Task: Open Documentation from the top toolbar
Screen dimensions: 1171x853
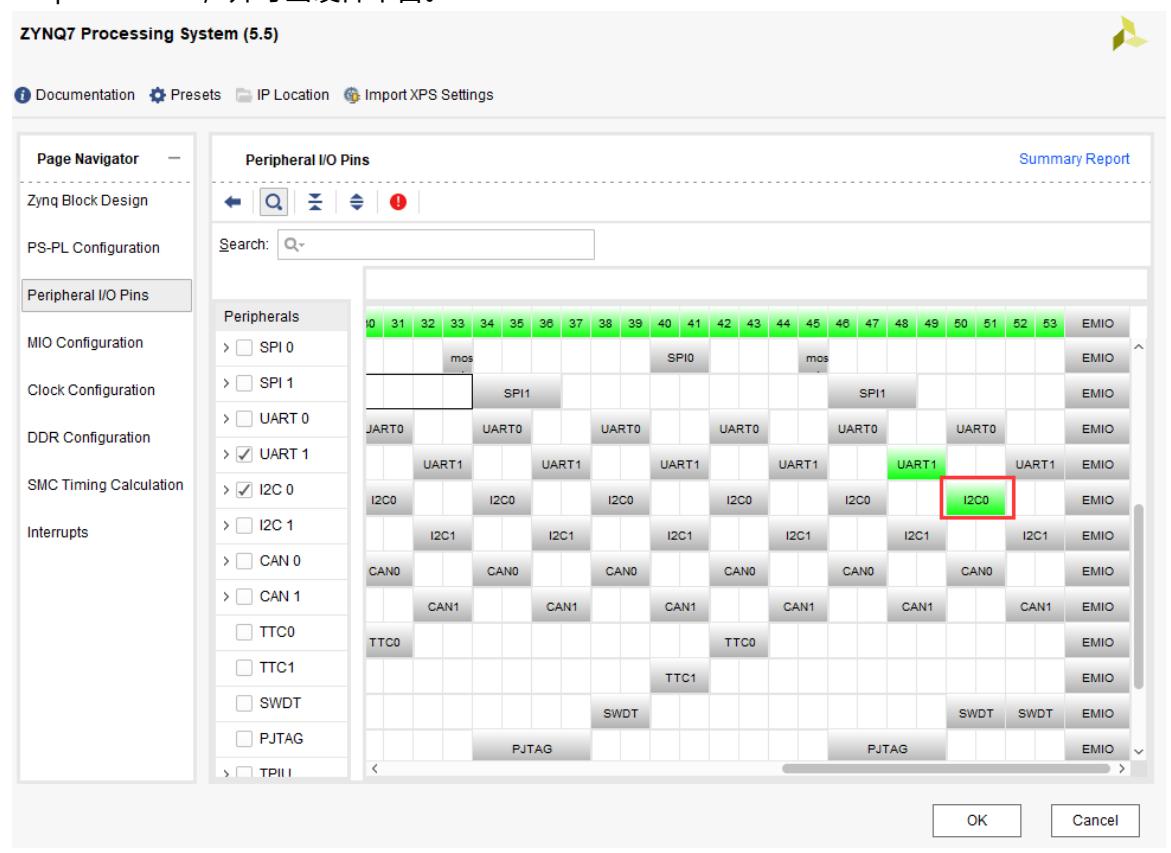Action: click(x=75, y=95)
